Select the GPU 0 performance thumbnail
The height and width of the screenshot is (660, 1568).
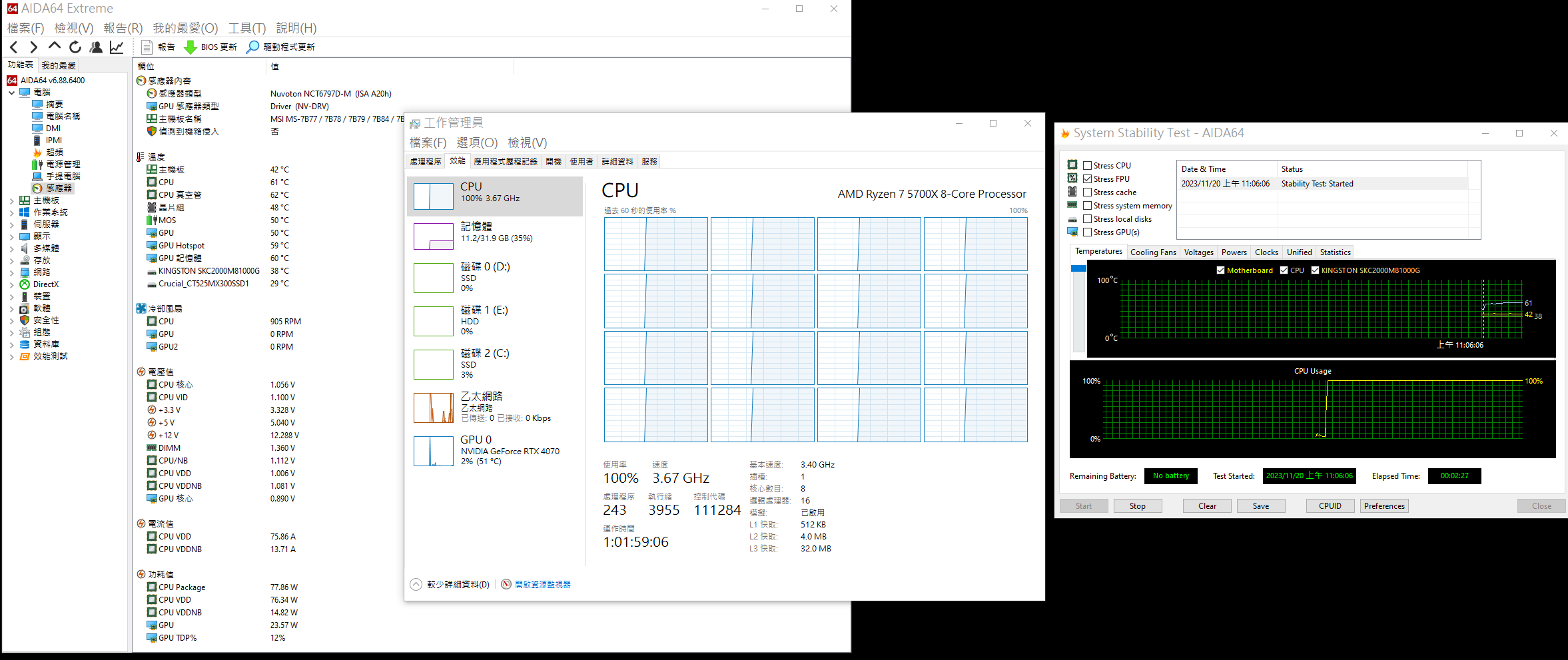tap(434, 451)
